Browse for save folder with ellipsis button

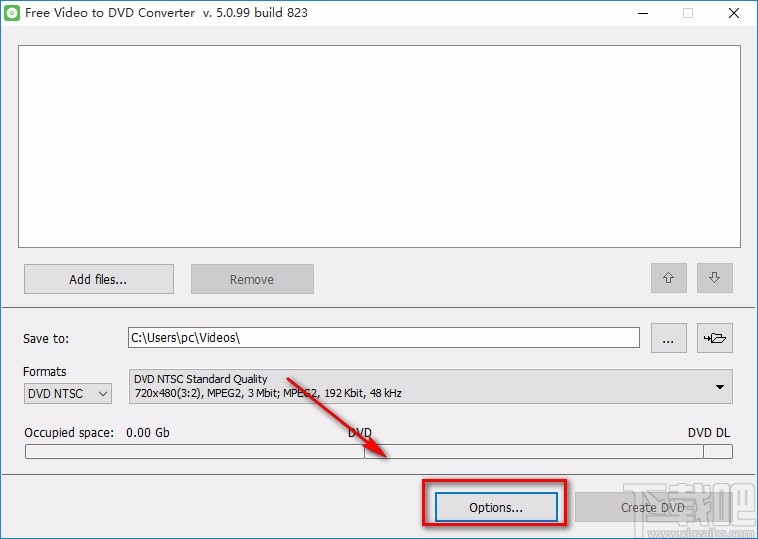(669, 338)
